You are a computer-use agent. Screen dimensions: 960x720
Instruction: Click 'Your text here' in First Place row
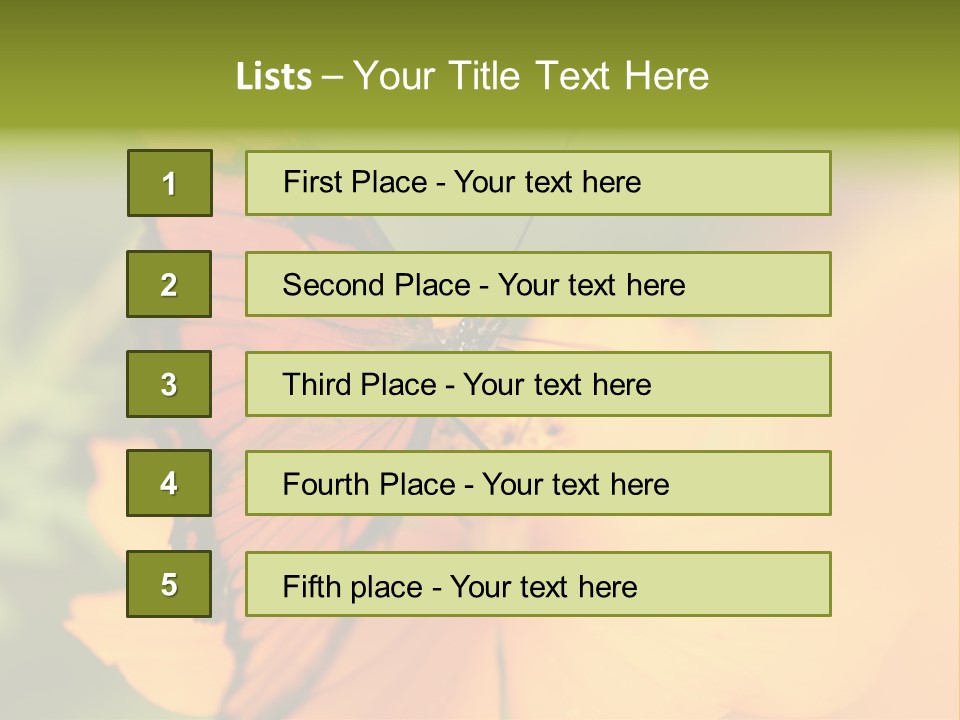[548, 182]
